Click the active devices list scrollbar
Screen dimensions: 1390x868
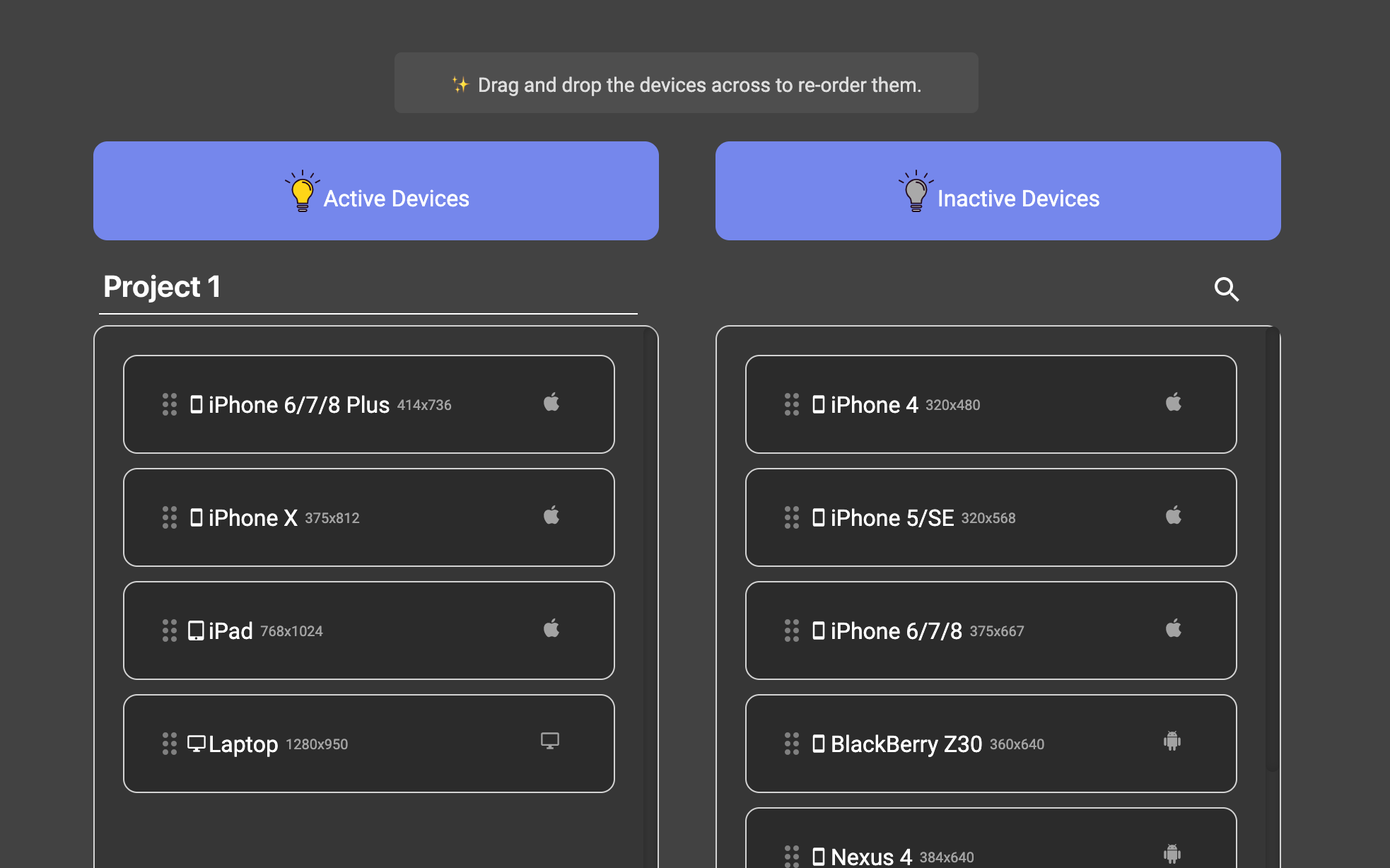point(650,597)
